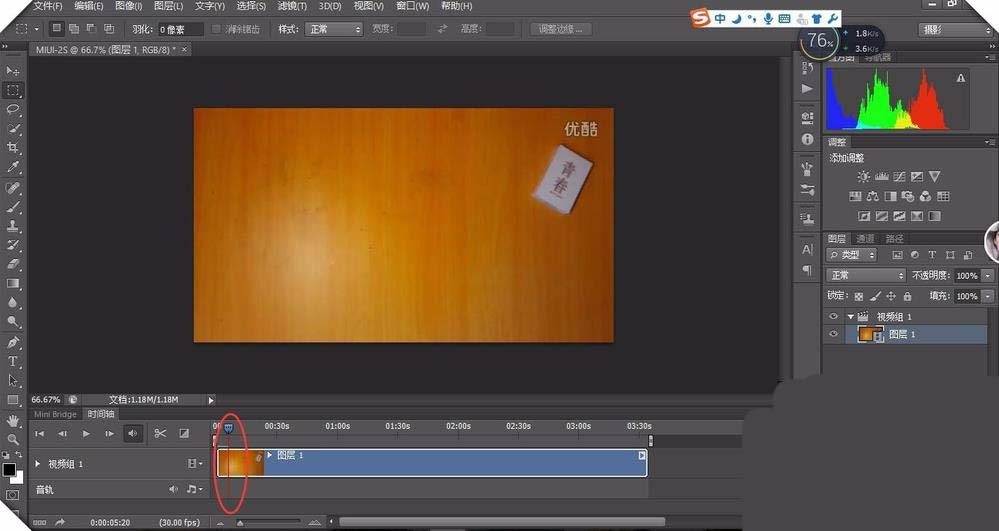Expand 视频组 1 track in timeline
999x531 pixels.
(38, 464)
